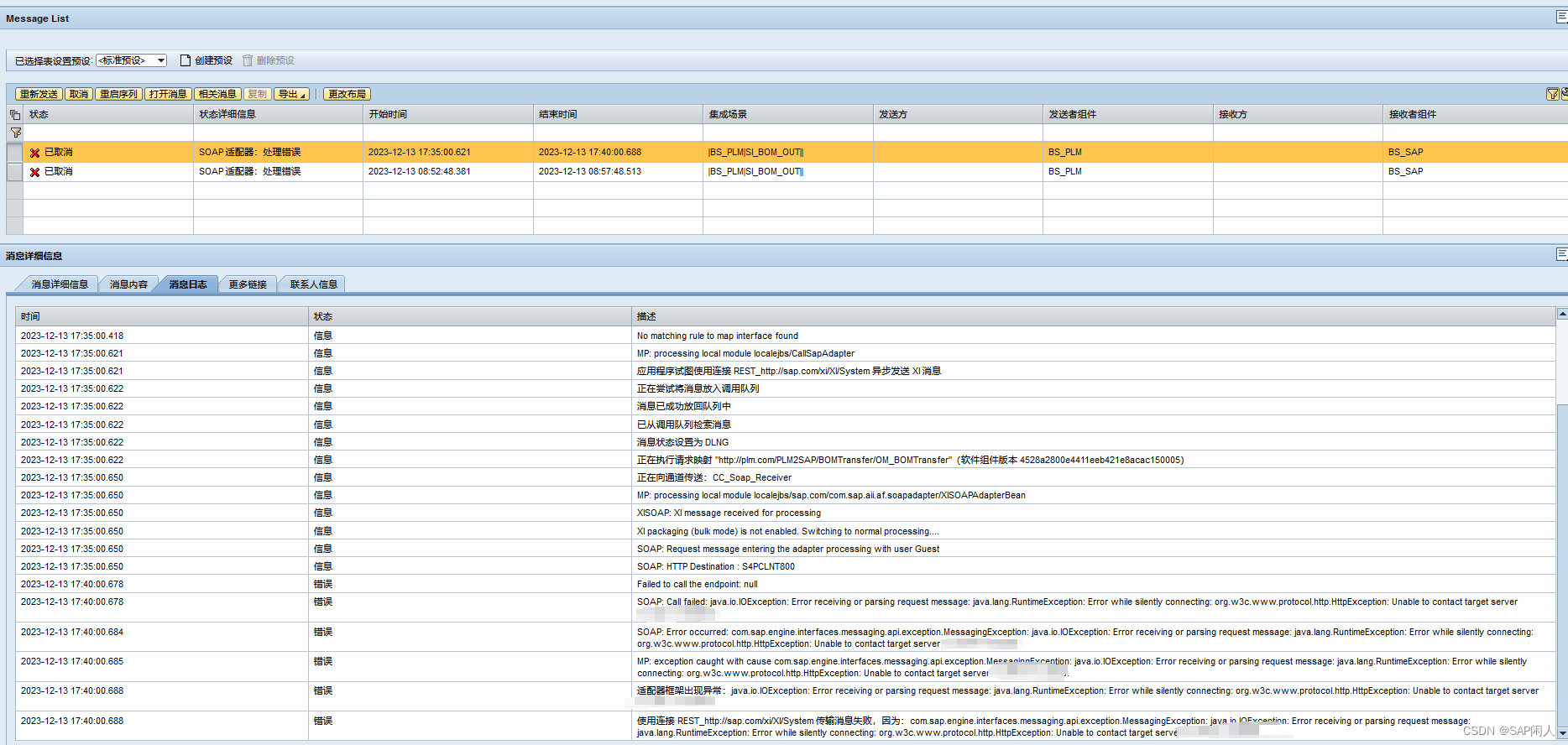Image resolution: width=1568 pixels, height=745 pixels.
Task: Click the 创建预设 document icon
Action: [x=186, y=60]
